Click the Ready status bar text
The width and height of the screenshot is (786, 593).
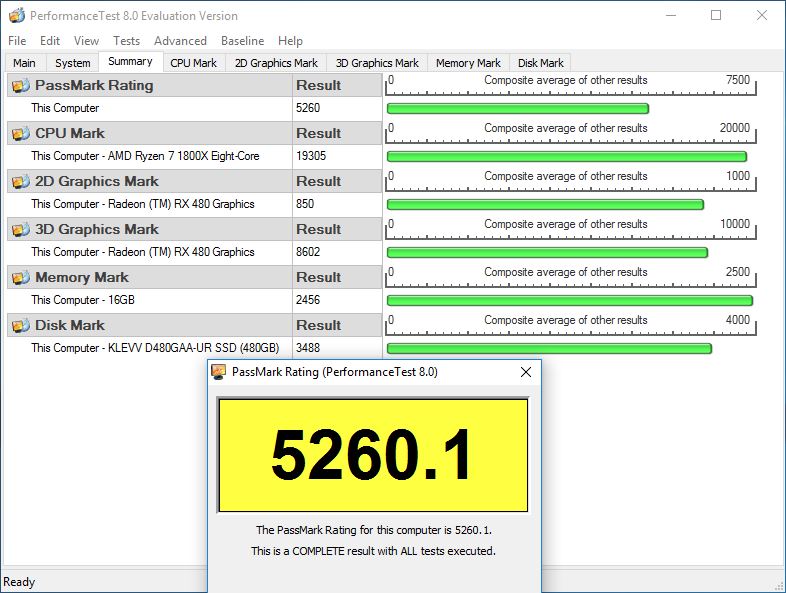19,582
